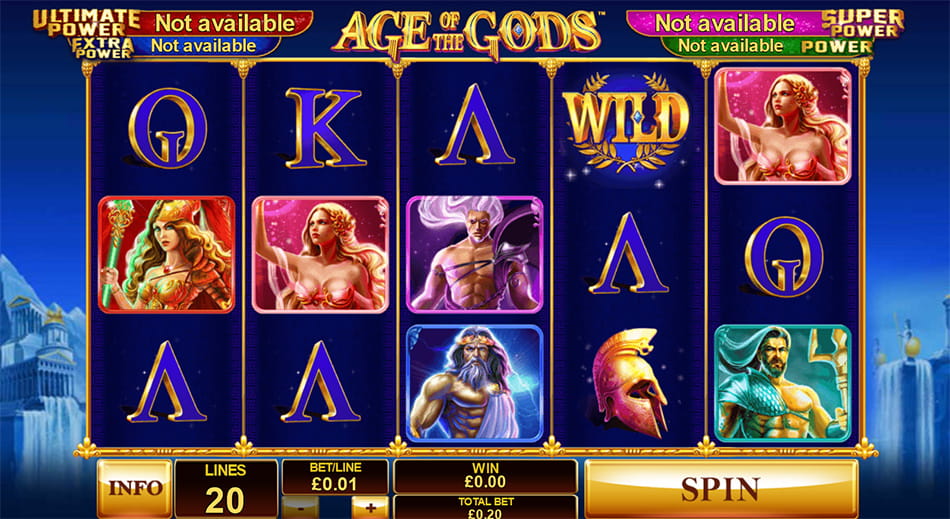The height and width of the screenshot is (519, 950).
Task: Decrease bet per line with minus button
Action: click(x=301, y=508)
